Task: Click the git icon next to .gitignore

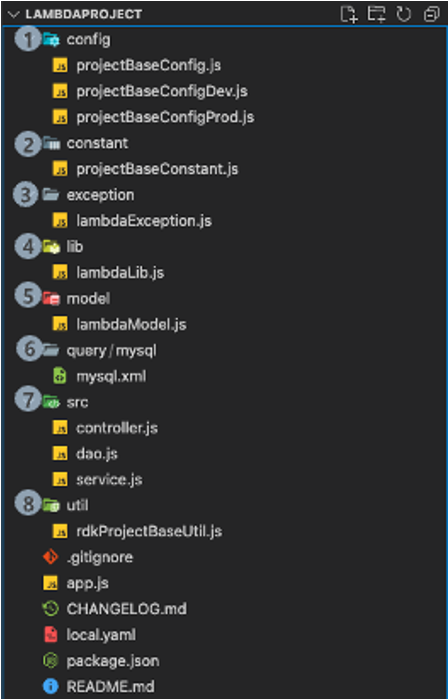Action: point(50,557)
